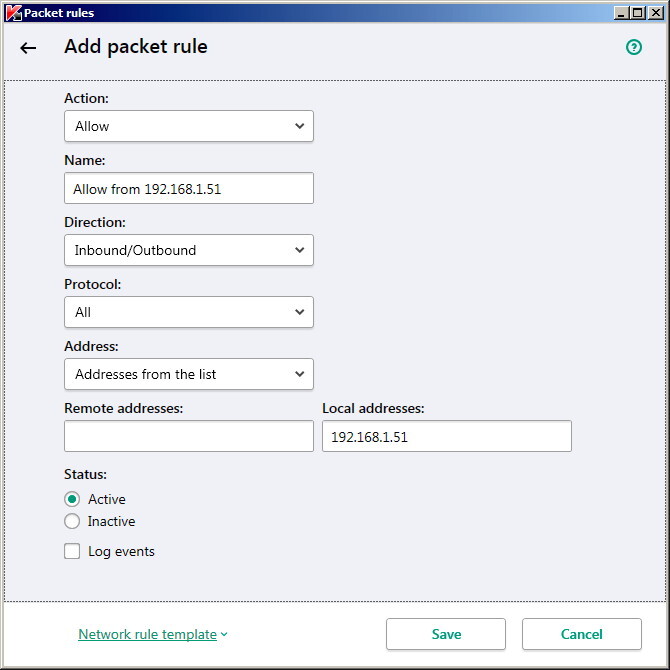This screenshot has height=670, width=670.
Task: Enable the Log events checkbox
Action: [x=72, y=551]
